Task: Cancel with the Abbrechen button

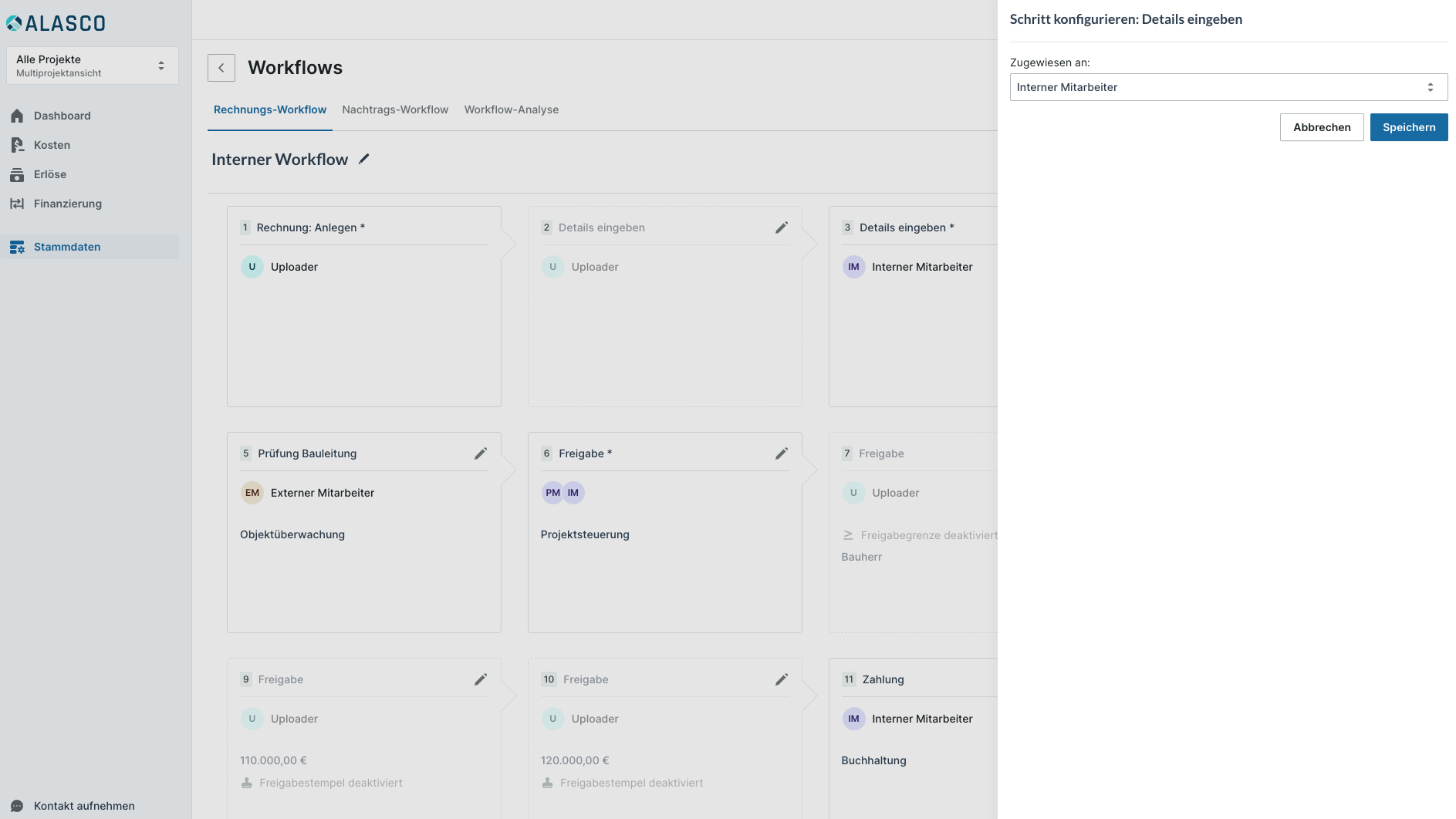Action: [1321, 127]
